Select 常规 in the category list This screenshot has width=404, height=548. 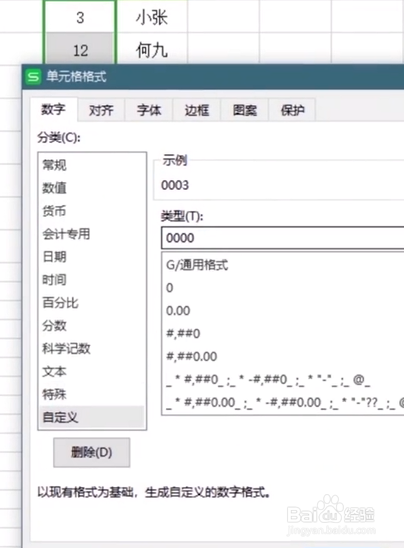[x=92, y=165]
